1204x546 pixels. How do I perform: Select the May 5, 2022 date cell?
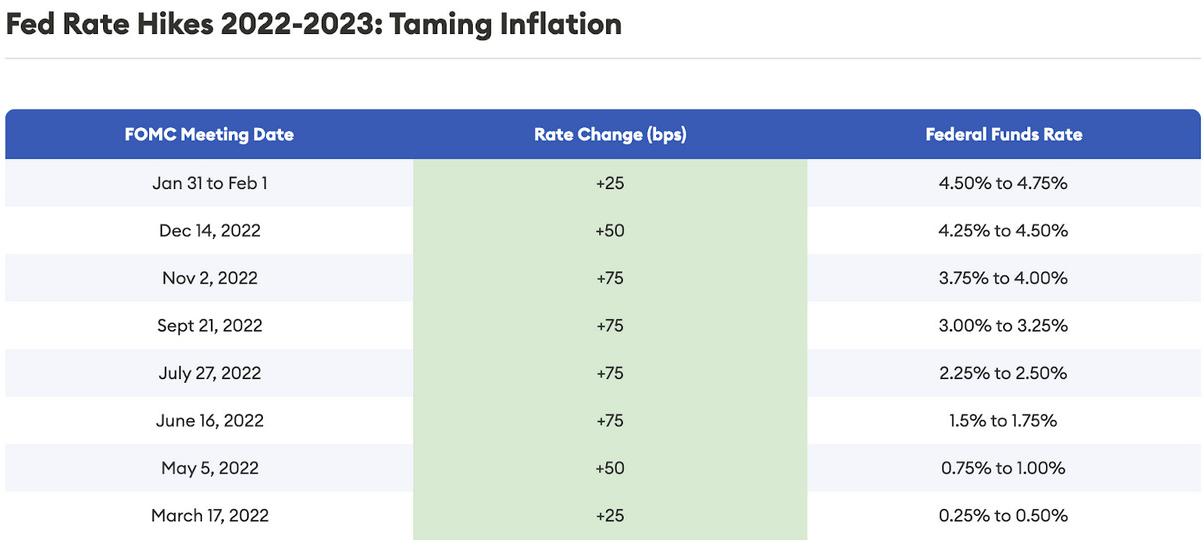[210, 468]
